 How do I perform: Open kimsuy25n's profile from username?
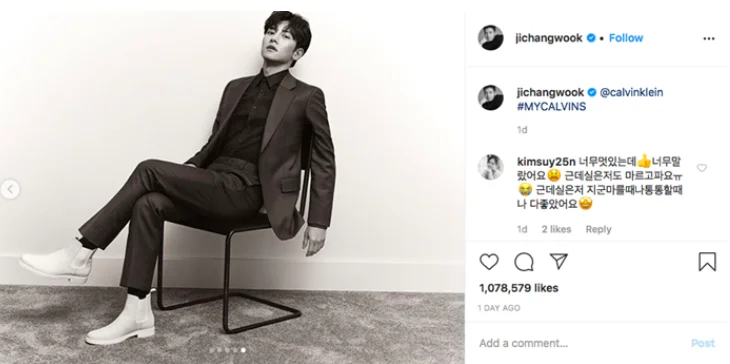pyautogui.click(x=546, y=162)
